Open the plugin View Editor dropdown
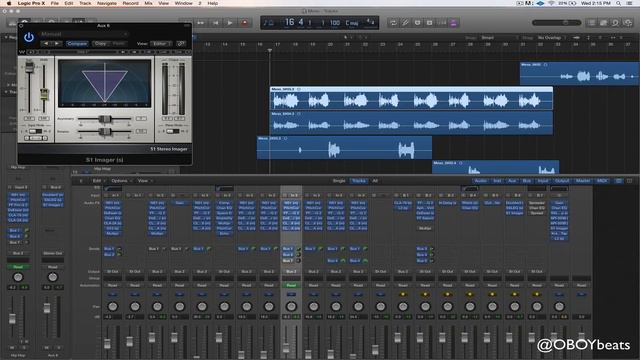Viewport: 640px width, 360px height. click(x=161, y=43)
